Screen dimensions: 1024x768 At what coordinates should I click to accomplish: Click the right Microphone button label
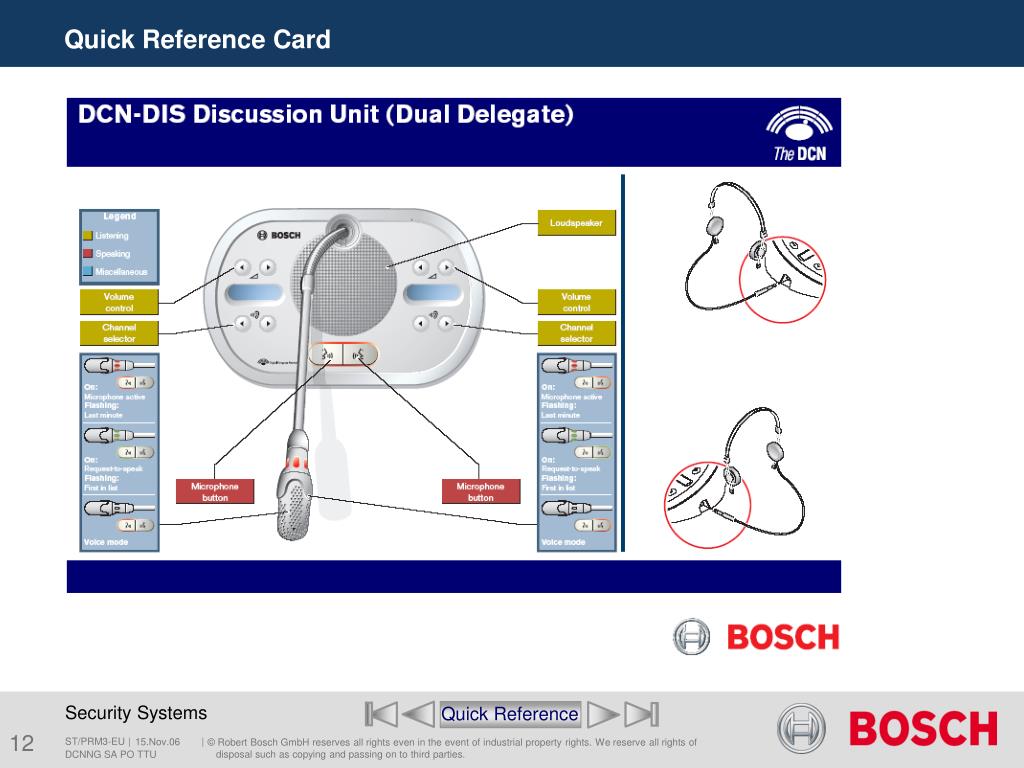481,492
